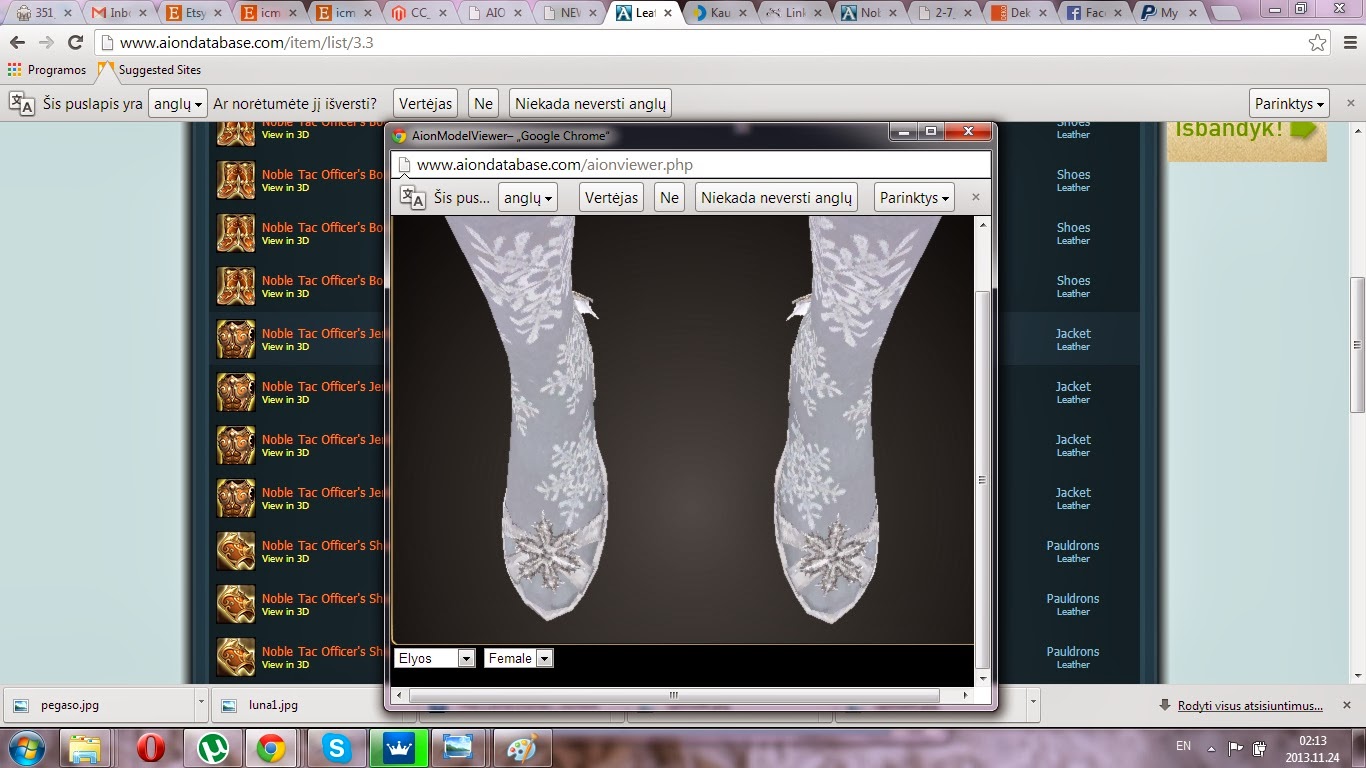This screenshot has width=1366, height=768.
Task: Reload the aiondatabase page
Action: [x=75, y=43]
